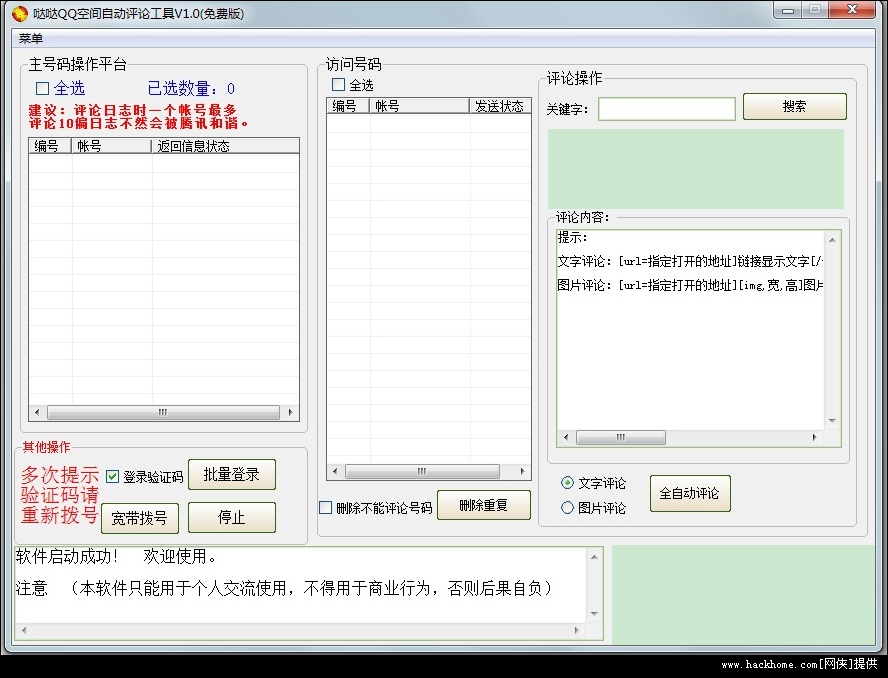
Task: Open the 菜单 menu
Action: point(31,39)
